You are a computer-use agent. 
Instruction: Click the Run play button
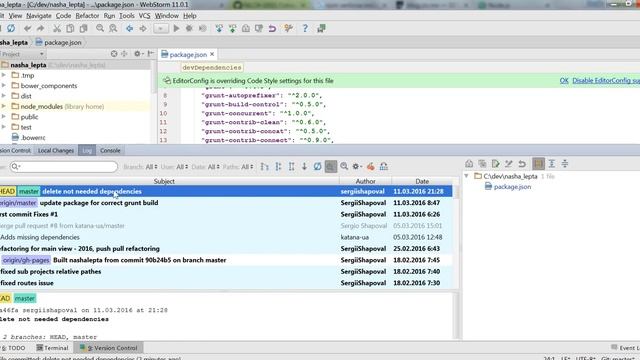point(176,29)
